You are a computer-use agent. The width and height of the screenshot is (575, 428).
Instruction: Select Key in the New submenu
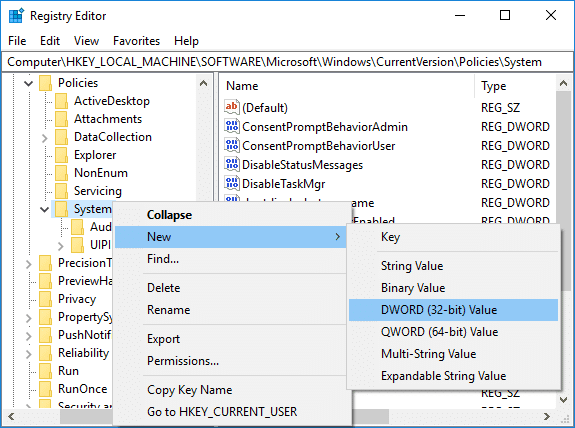pos(454,237)
